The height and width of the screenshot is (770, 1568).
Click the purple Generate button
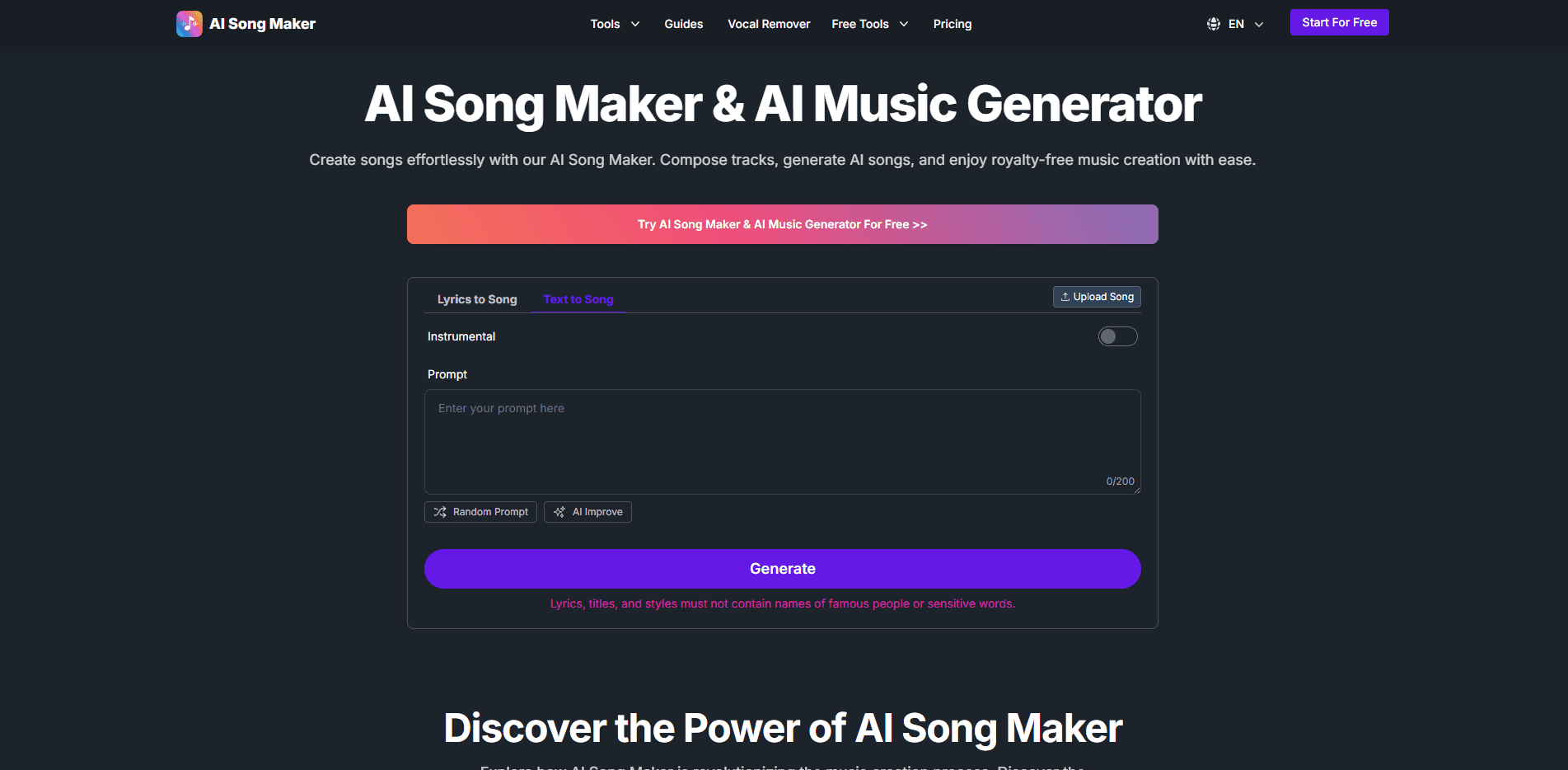[783, 569]
